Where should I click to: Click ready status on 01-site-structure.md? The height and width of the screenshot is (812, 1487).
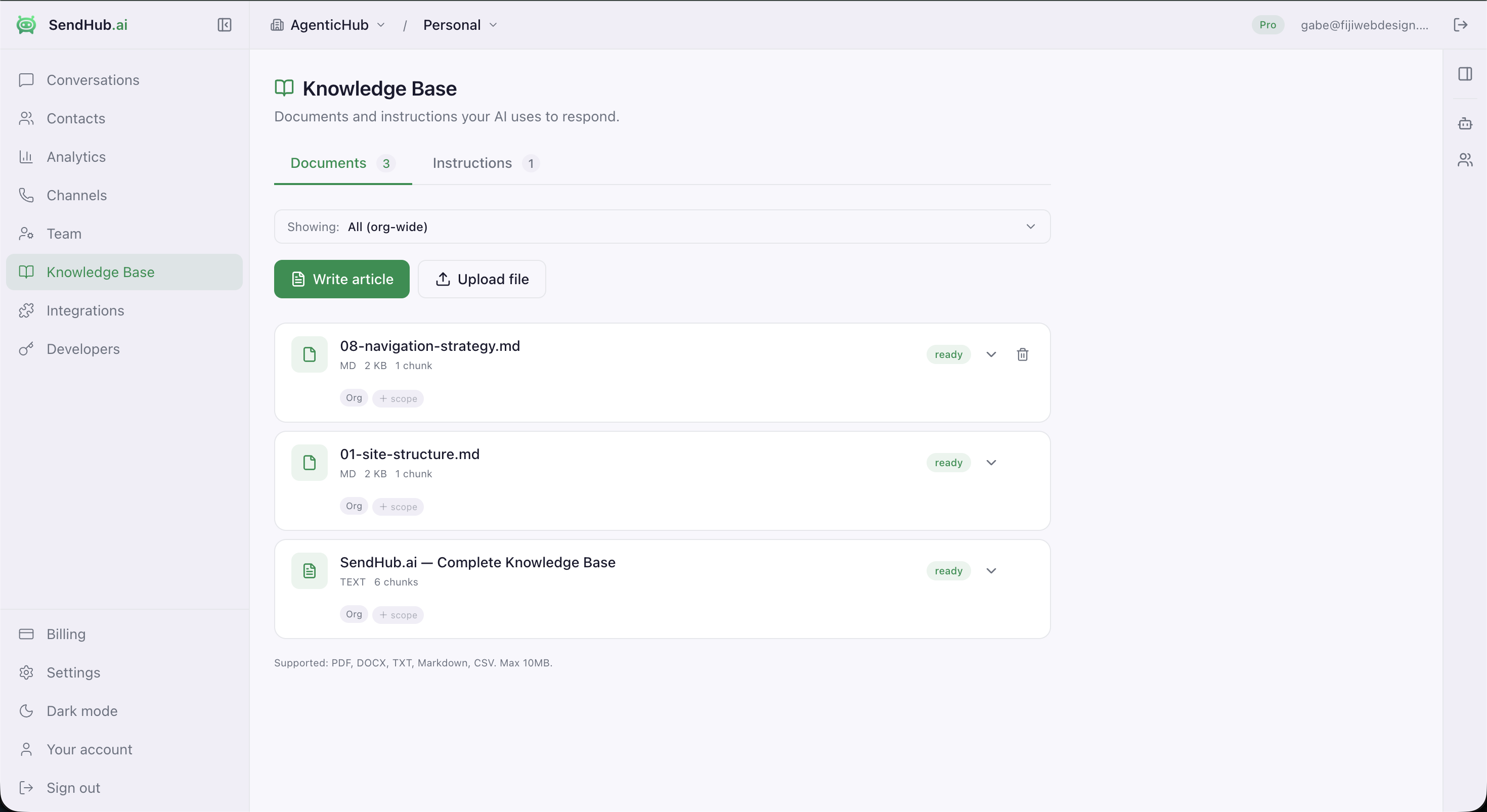948,462
